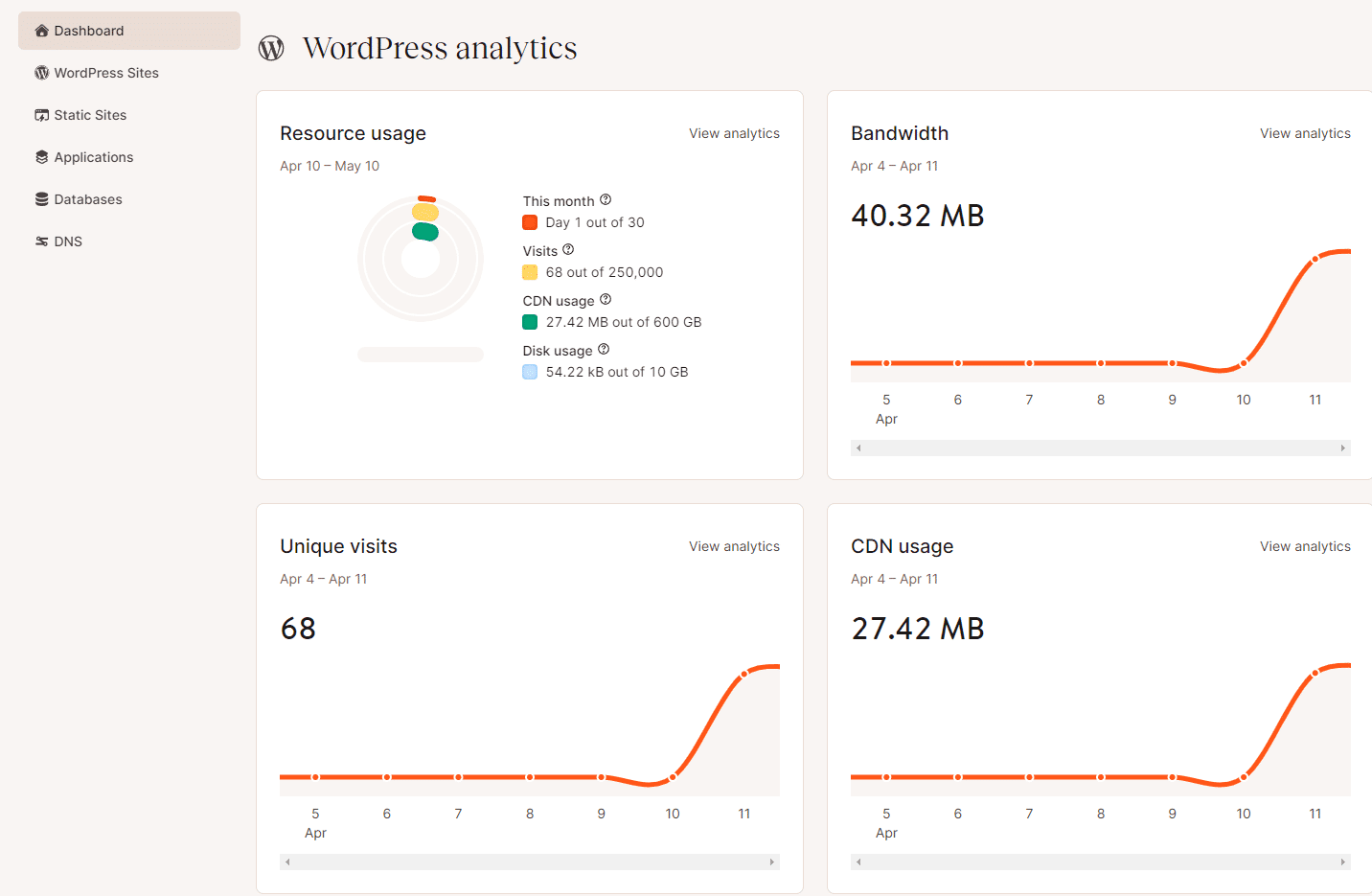Click the orange Day 1 legend swatch
This screenshot has height=896, width=1372.
(x=530, y=222)
